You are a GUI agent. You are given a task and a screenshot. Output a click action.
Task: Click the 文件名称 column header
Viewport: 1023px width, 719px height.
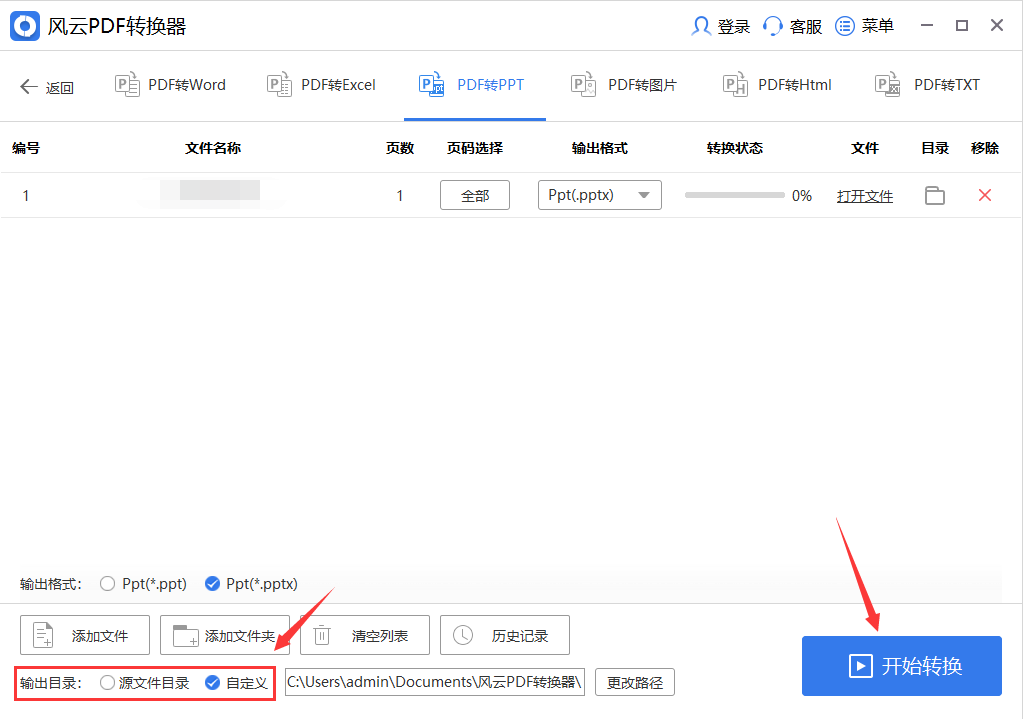(x=213, y=148)
